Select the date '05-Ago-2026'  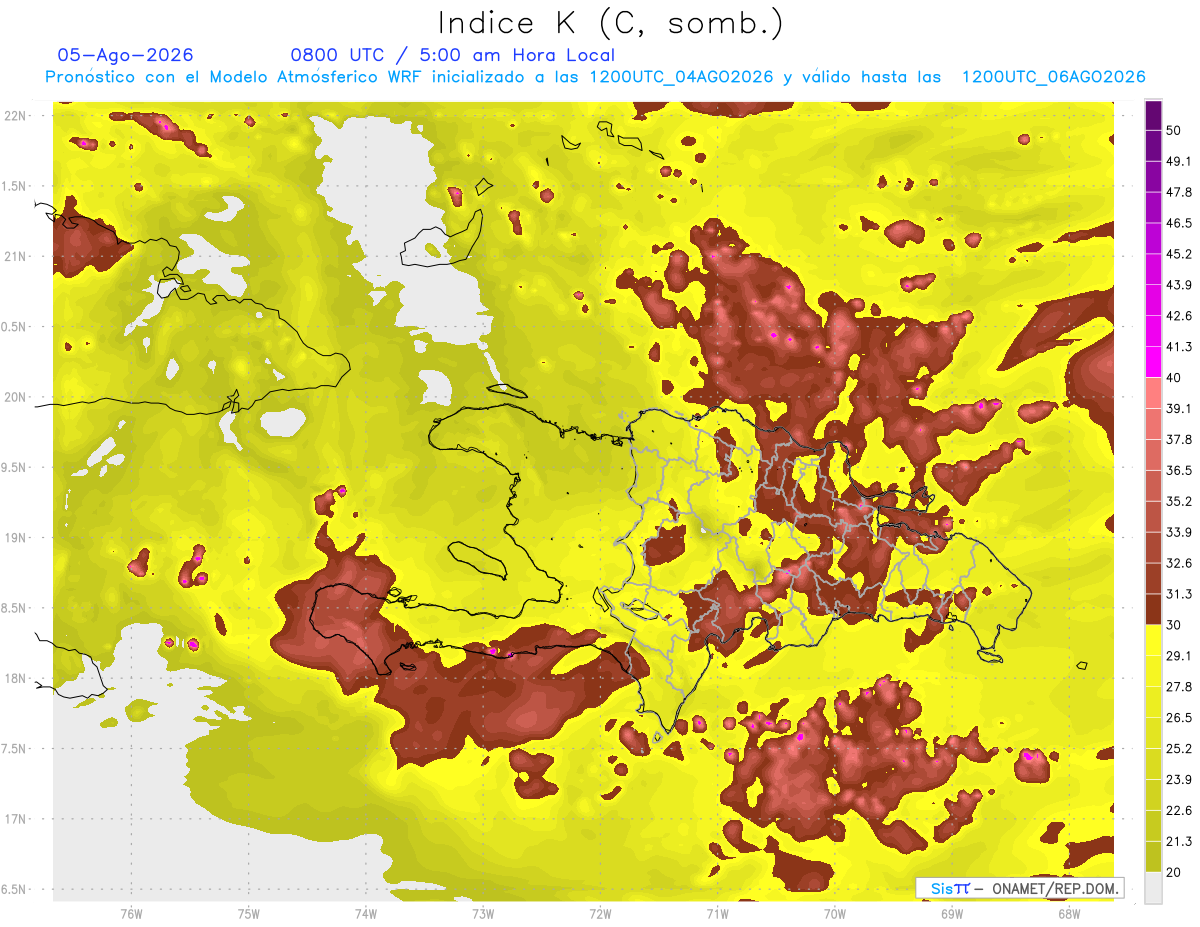tap(126, 55)
